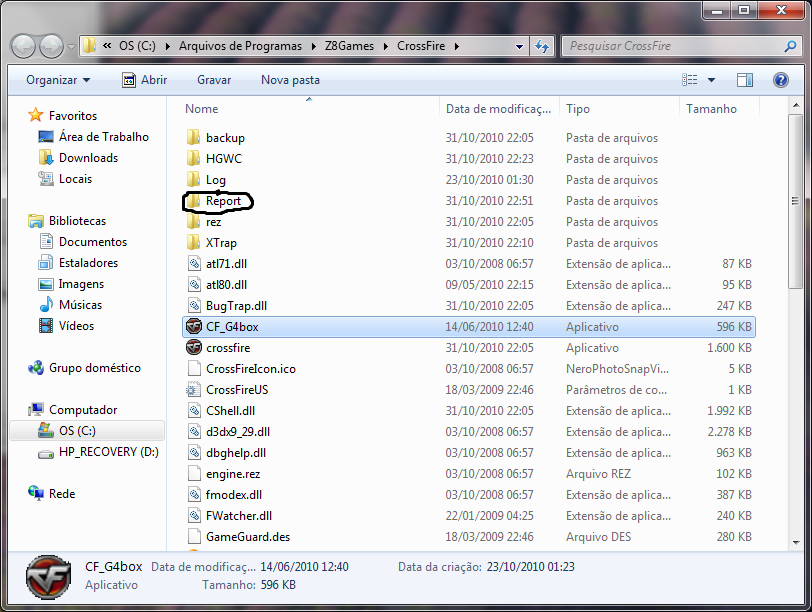Select crossfire application icon
Screen dimensions: 812x612
click(x=194, y=347)
